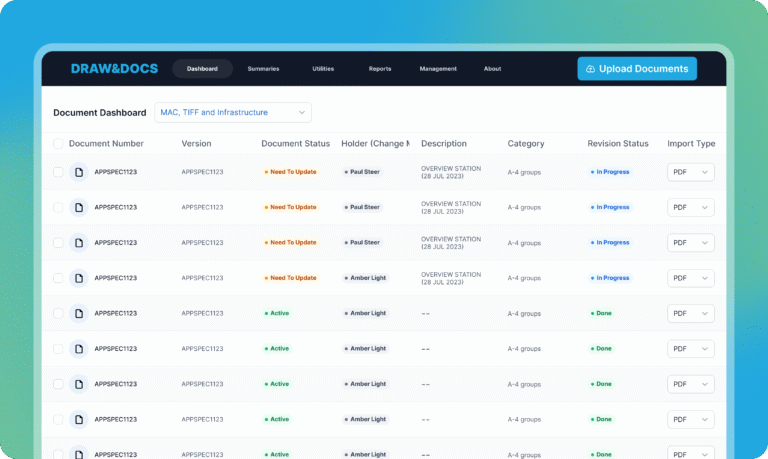Open the Reports menu item
The width and height of the screenshot is (768, 459).
pyautogui.click(x=380, y=69)
